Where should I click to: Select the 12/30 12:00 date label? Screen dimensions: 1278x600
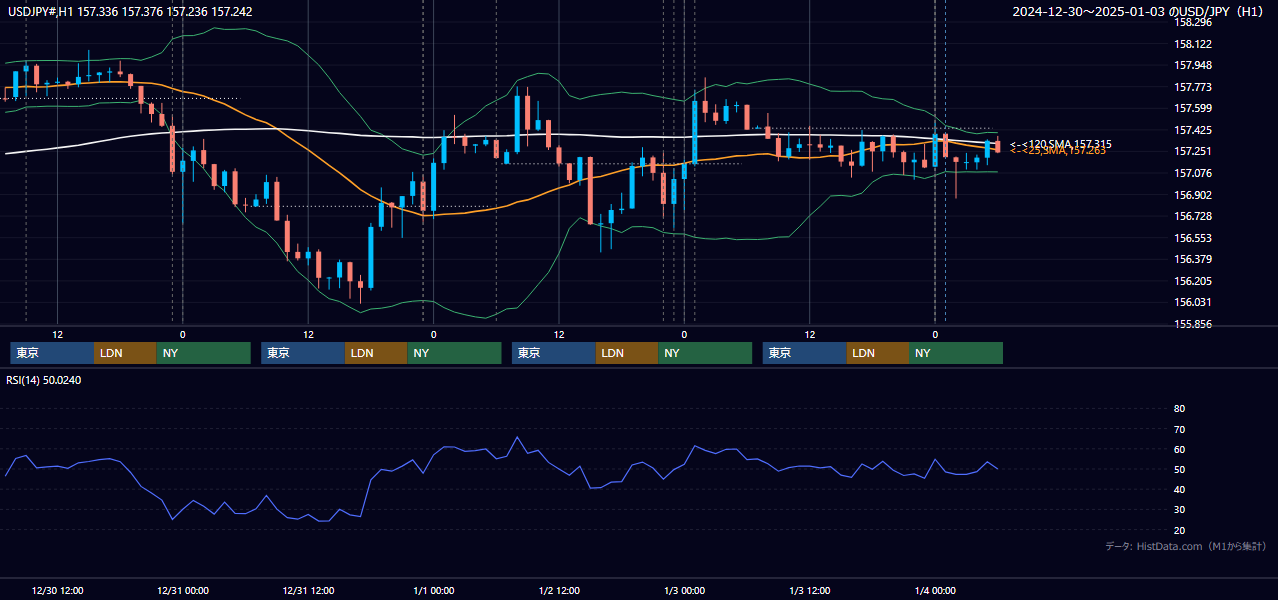click(58, 590)
